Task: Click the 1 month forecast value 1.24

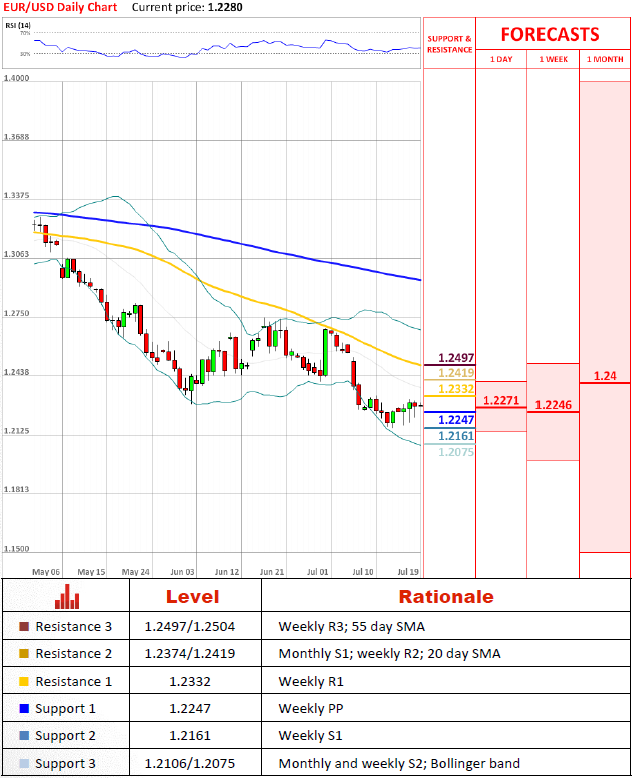Action: (x=605, y=376)
